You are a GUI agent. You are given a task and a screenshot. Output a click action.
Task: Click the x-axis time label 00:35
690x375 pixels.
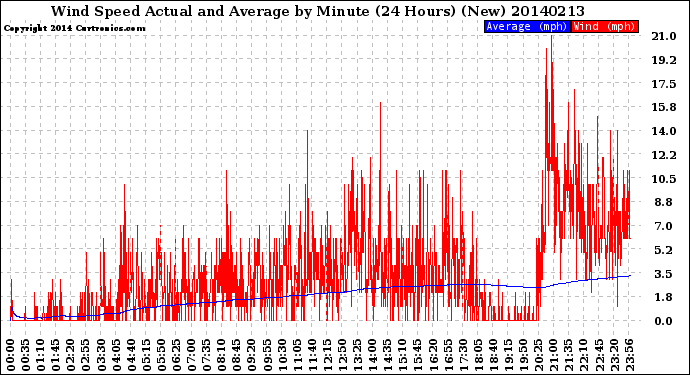tap(26, 355)
